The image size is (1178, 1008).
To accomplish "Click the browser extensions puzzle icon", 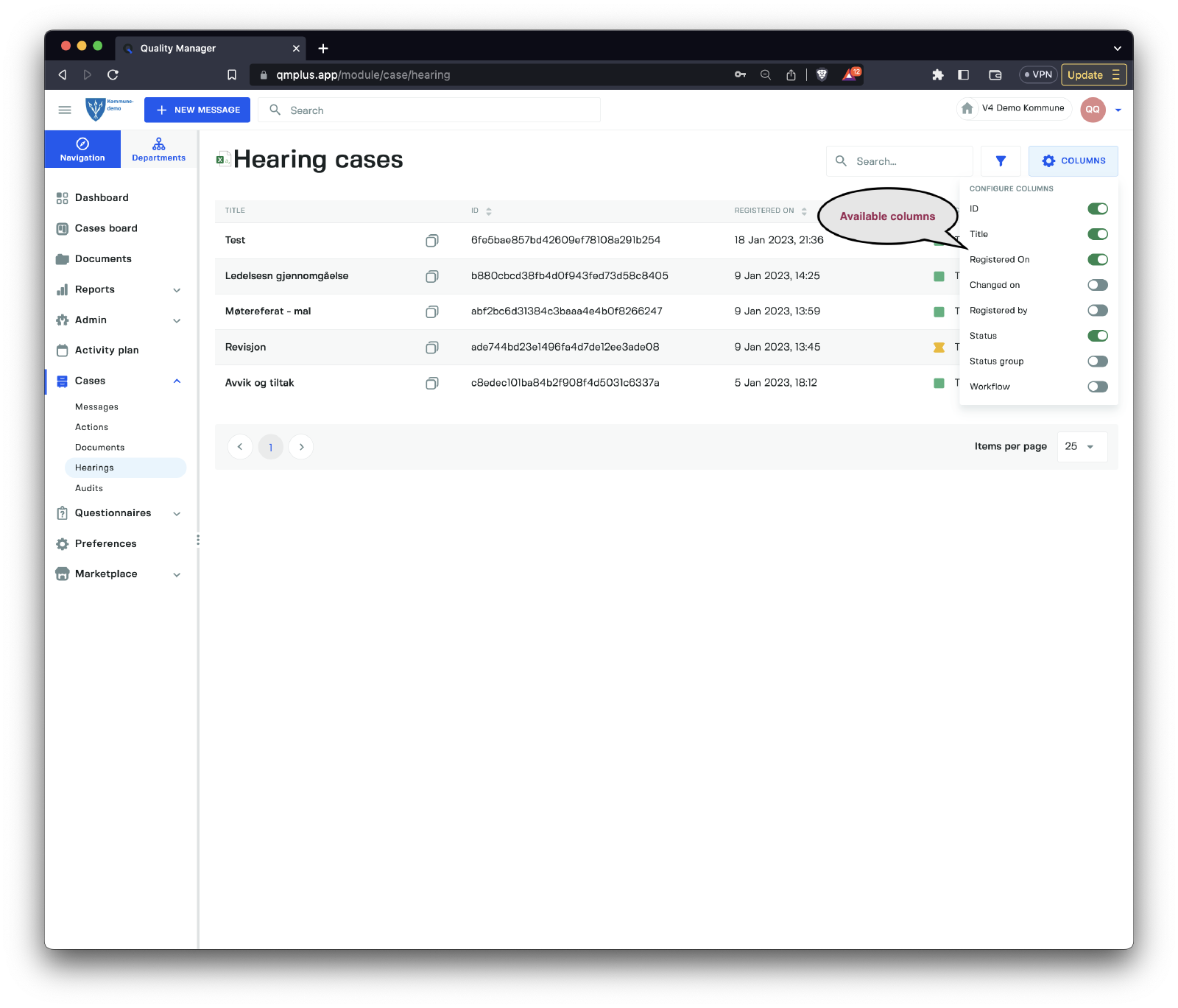I will click(937, 74).
